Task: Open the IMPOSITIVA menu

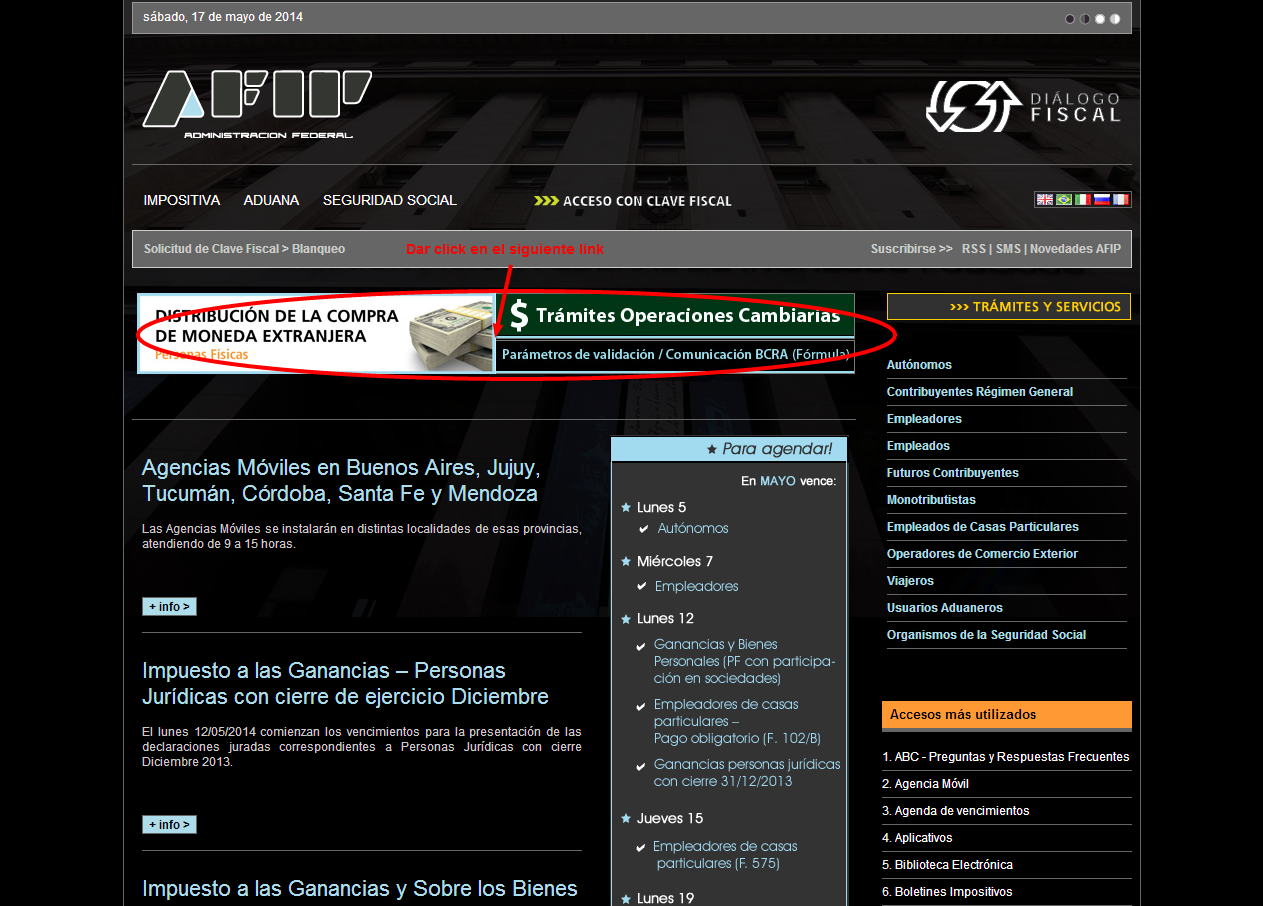Action: coord(181,200)
